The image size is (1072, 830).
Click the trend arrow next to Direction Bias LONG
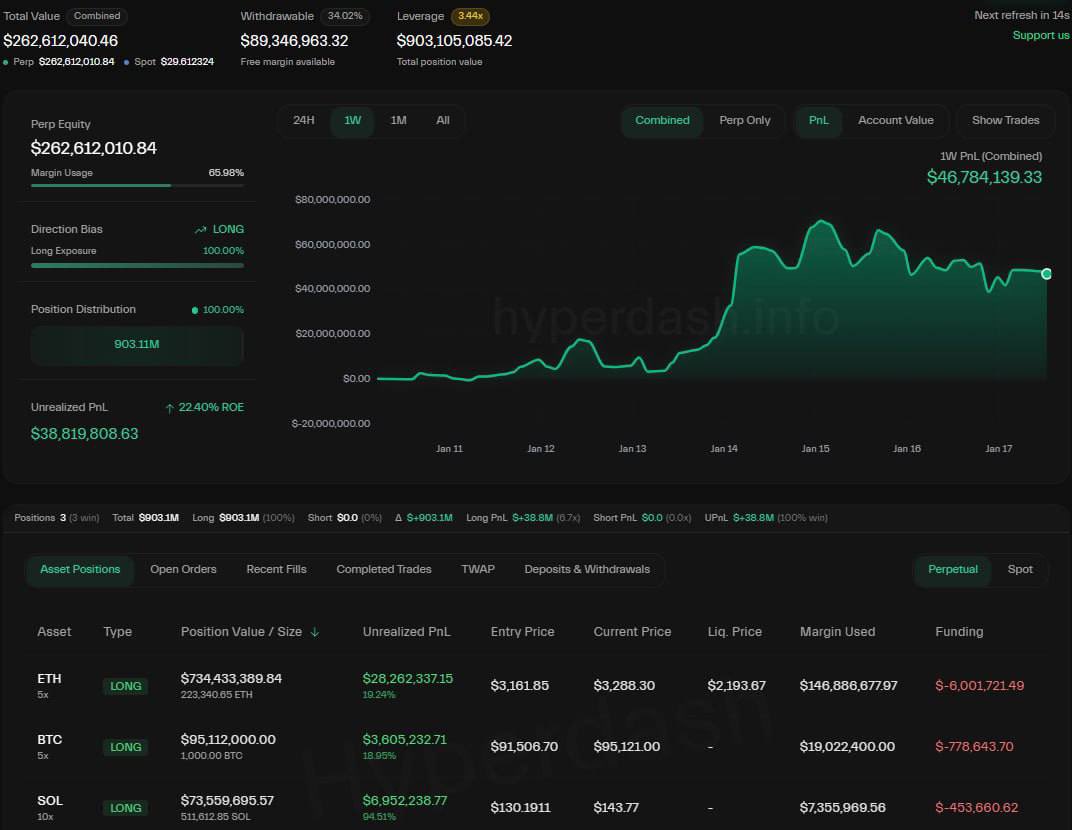[200, 229]
